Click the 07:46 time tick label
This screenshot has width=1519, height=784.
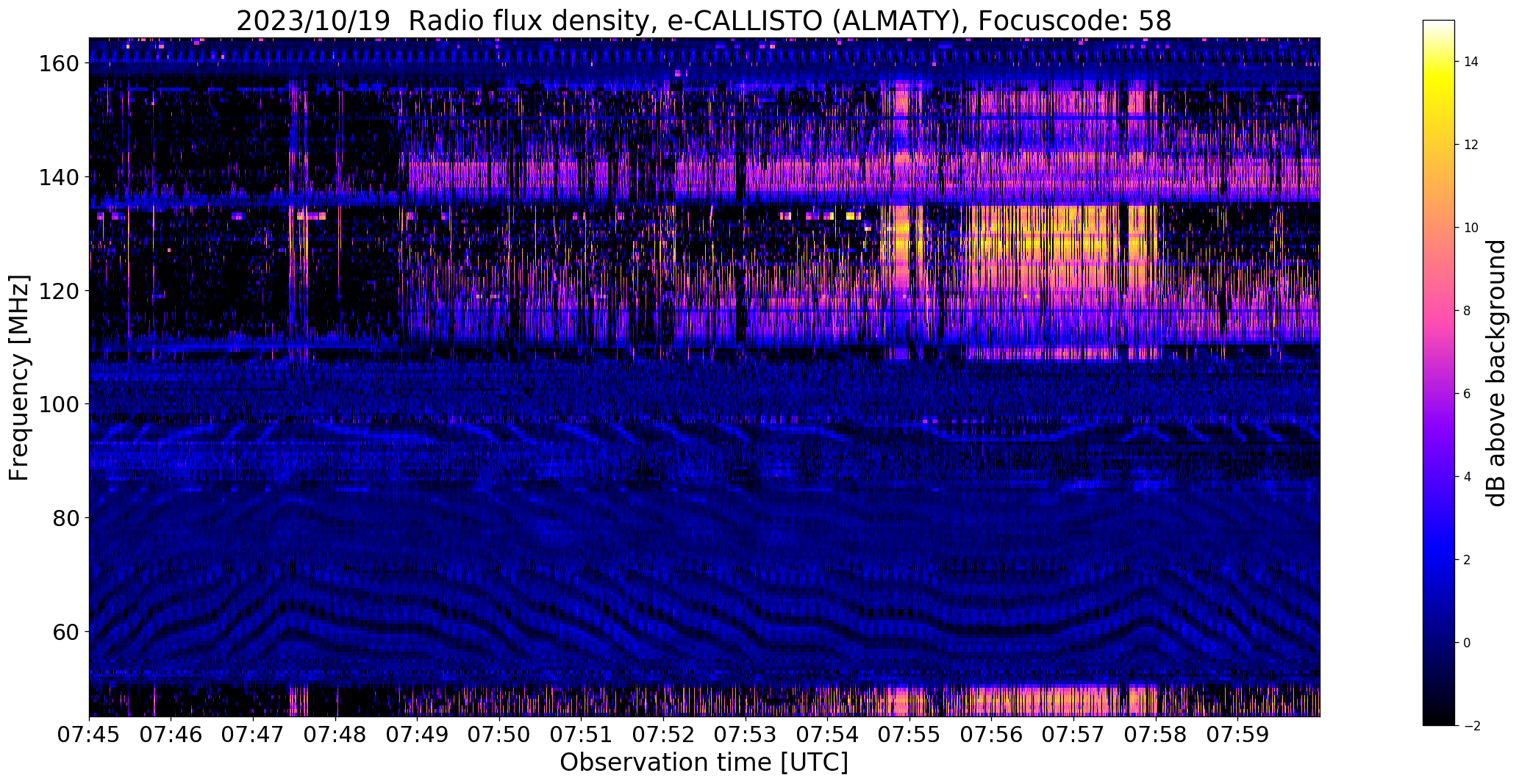tap(171, 735)
